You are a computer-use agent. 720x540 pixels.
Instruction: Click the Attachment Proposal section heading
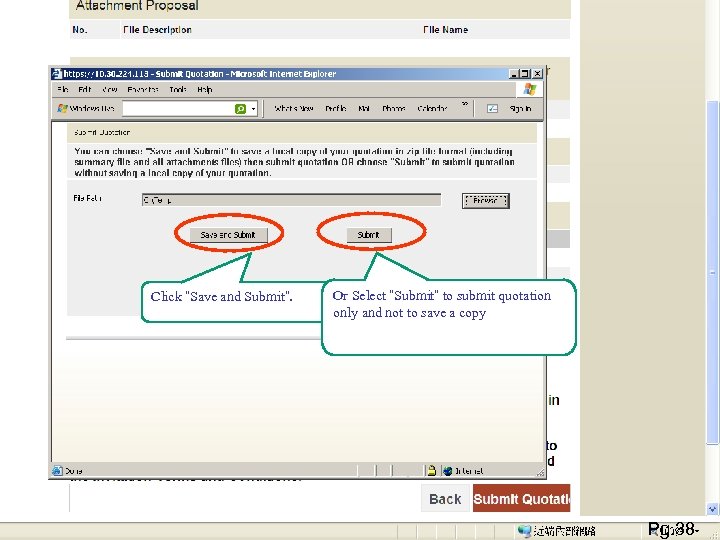(137, 6)
